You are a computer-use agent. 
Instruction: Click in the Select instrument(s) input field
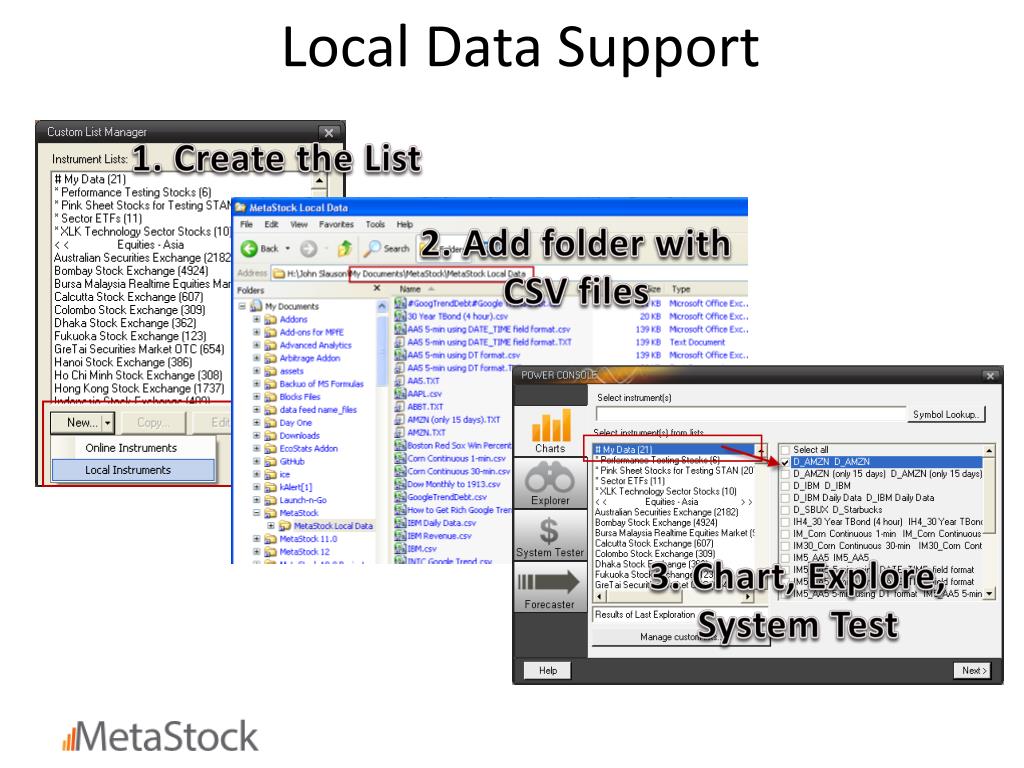pos(750,414)
